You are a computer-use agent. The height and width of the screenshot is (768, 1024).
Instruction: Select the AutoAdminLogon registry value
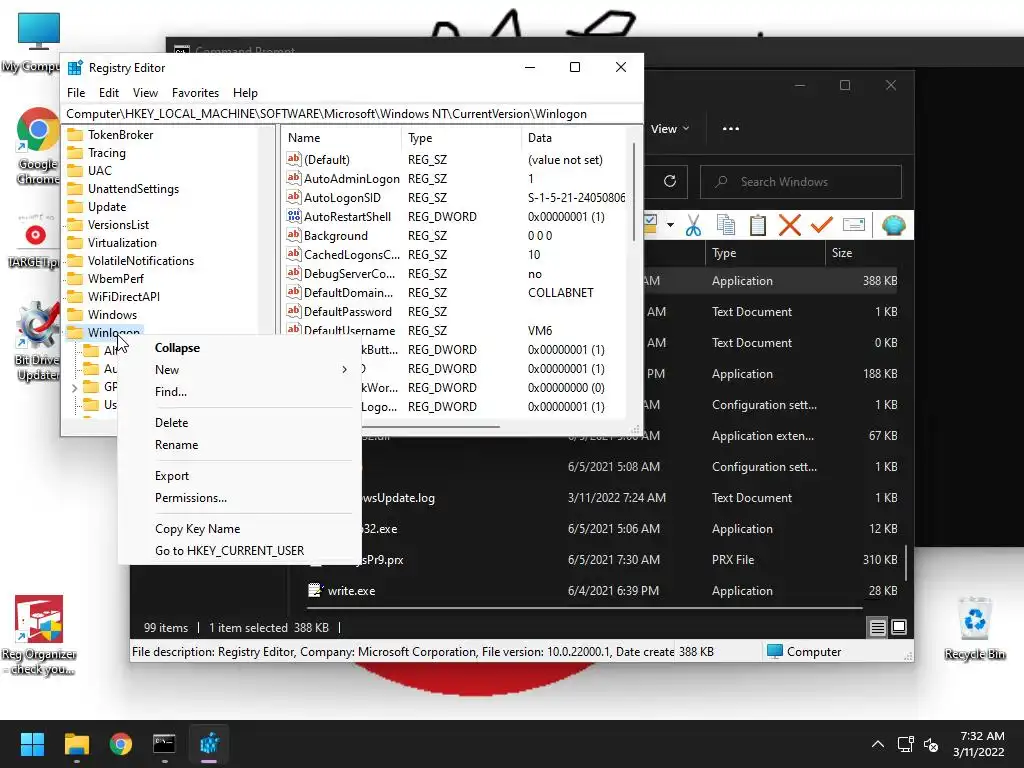pos(351,179)
